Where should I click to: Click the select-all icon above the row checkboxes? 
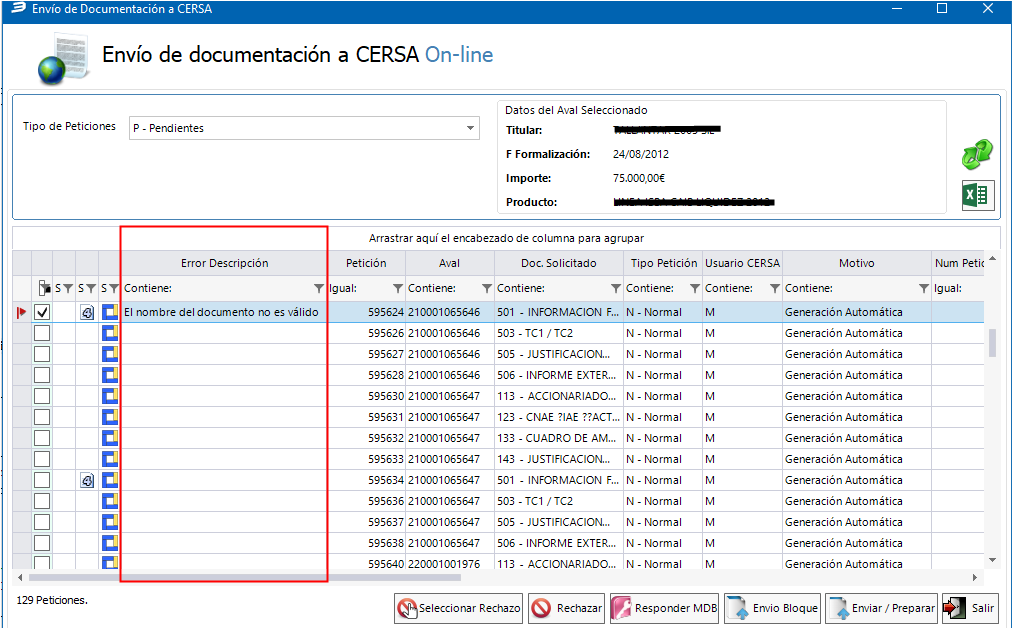point(44,288)
